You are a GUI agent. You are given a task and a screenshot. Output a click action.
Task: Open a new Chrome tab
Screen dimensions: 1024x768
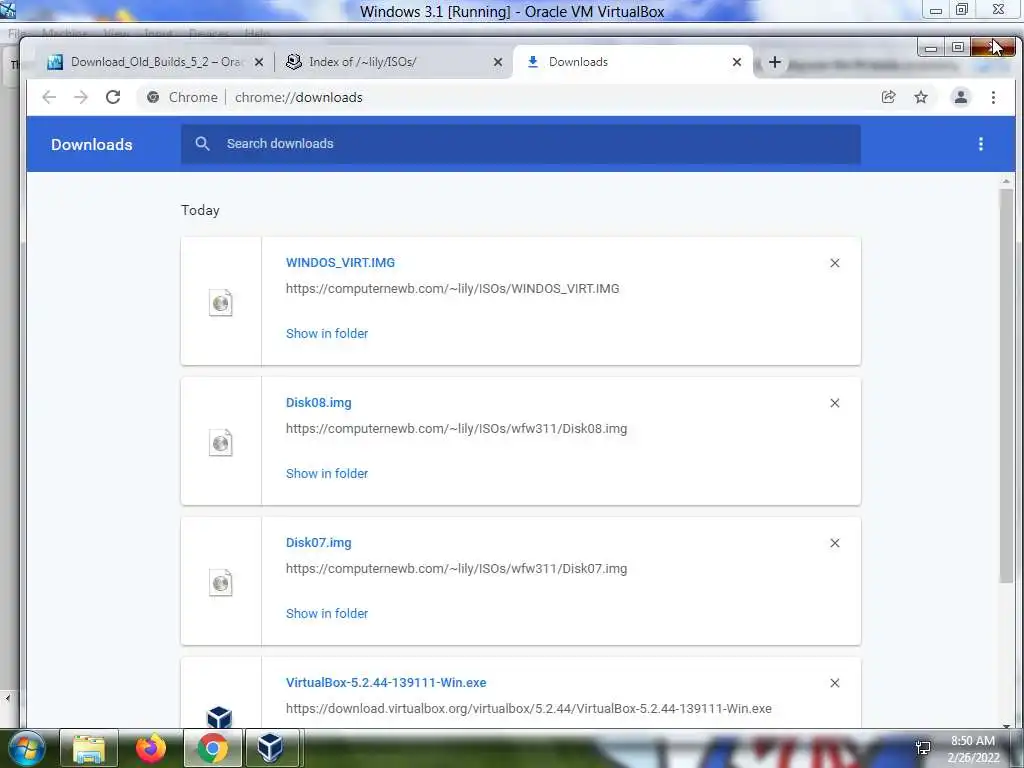tap(775, 62)
